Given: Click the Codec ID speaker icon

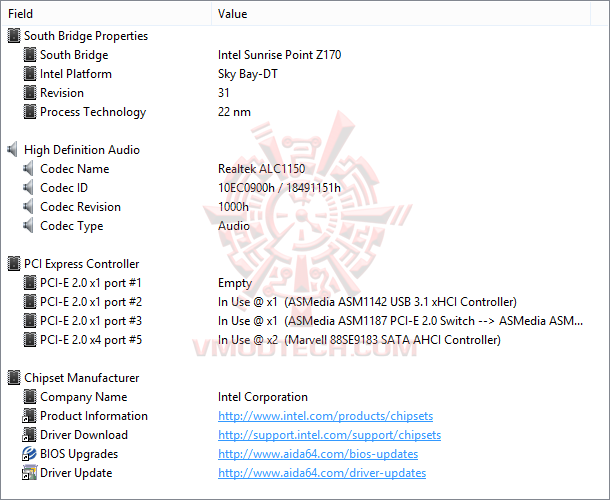Looking at the screenshot, I should coord(28,188).
